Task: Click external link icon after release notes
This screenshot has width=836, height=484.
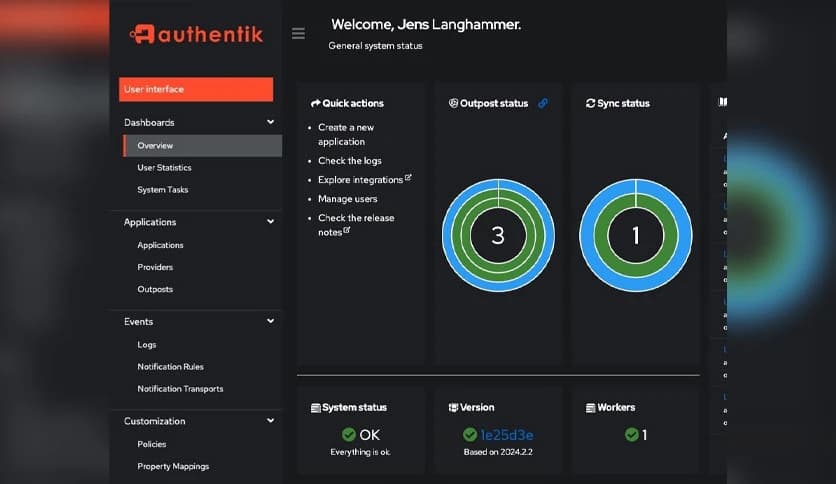Action: click(347, 230)
